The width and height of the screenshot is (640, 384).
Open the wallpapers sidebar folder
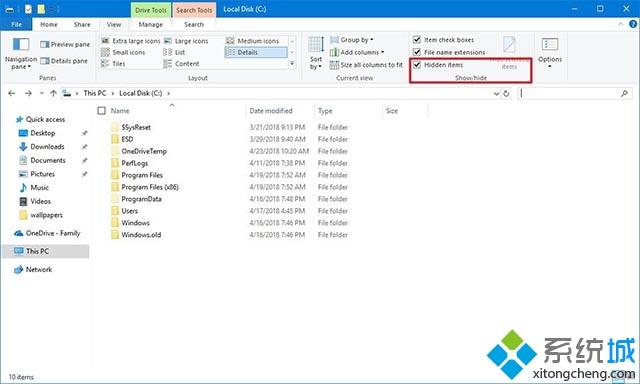[41, 215]
